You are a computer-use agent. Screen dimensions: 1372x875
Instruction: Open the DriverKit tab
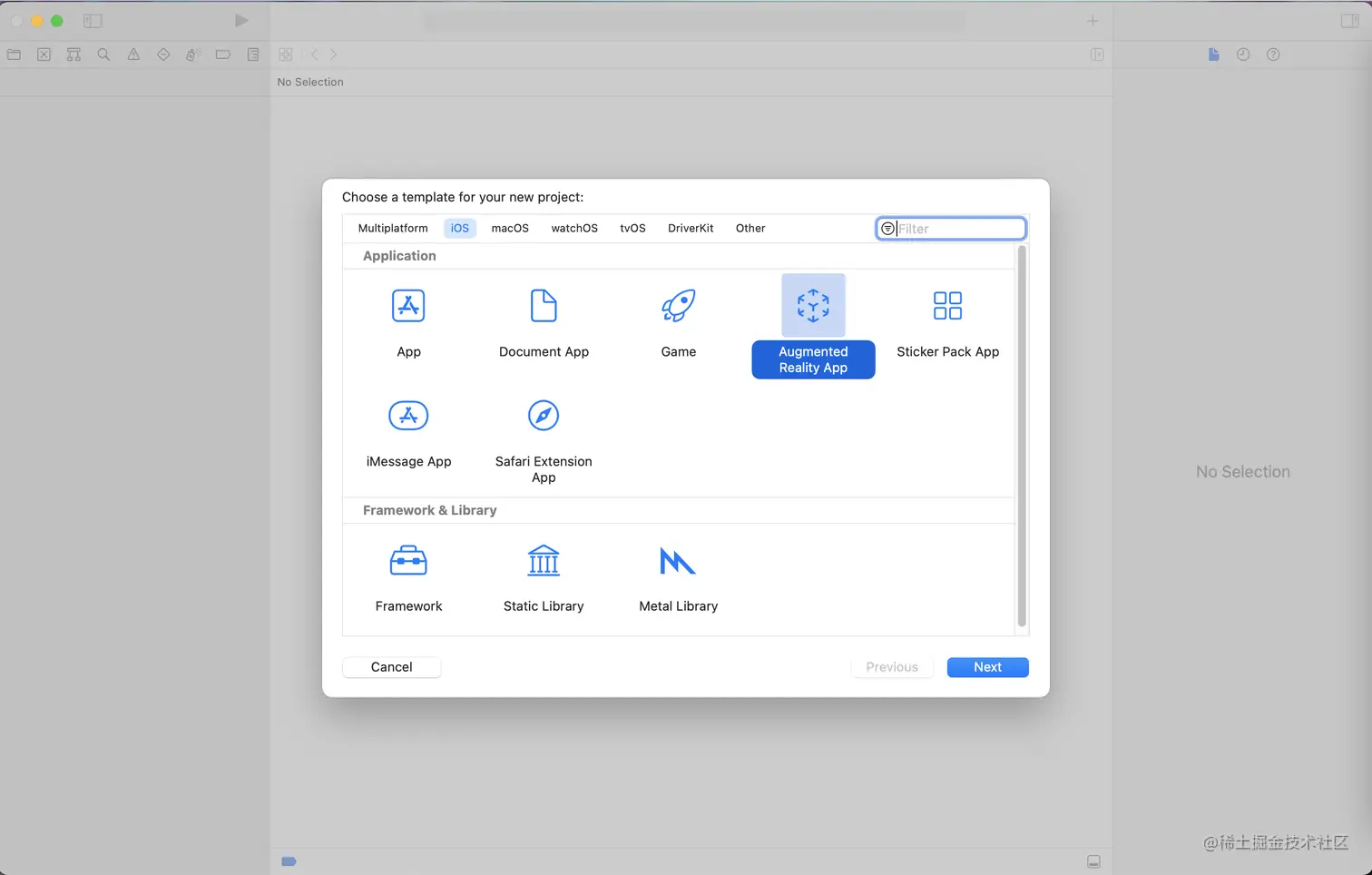(691, 228)
